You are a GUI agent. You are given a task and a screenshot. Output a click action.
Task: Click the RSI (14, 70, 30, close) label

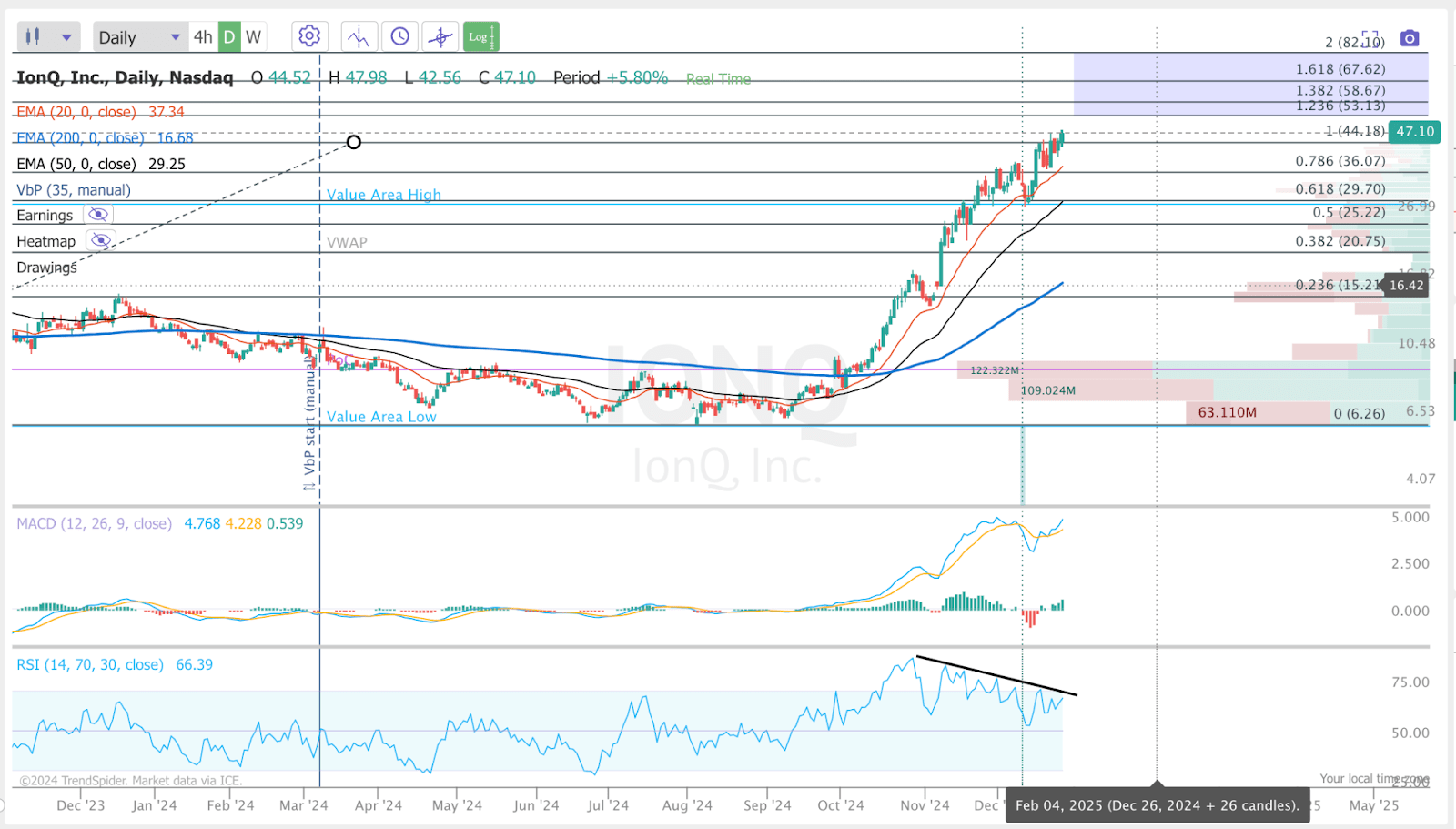(x=91, y=664)
